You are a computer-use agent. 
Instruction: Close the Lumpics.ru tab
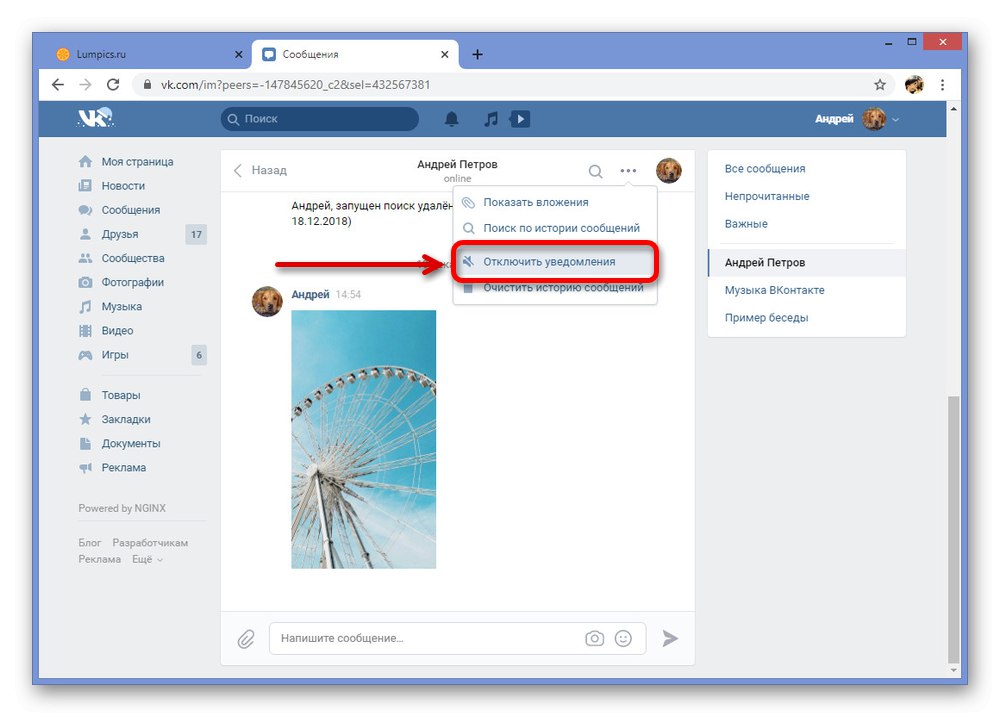[239, 54]
